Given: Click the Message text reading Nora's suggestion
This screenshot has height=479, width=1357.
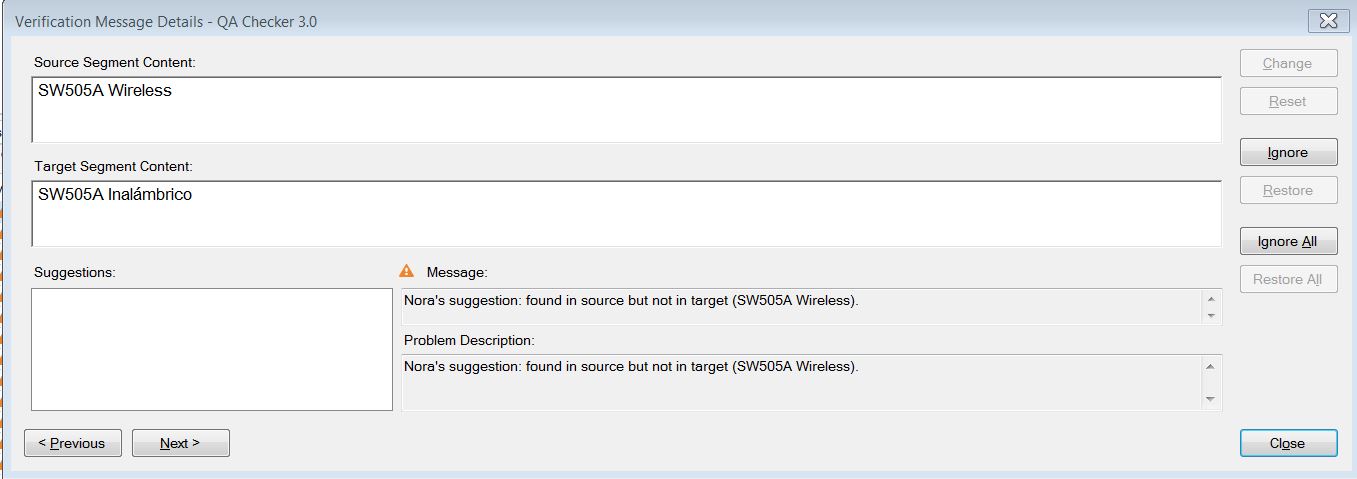Looking at the screenshot, I should point(631,300).
